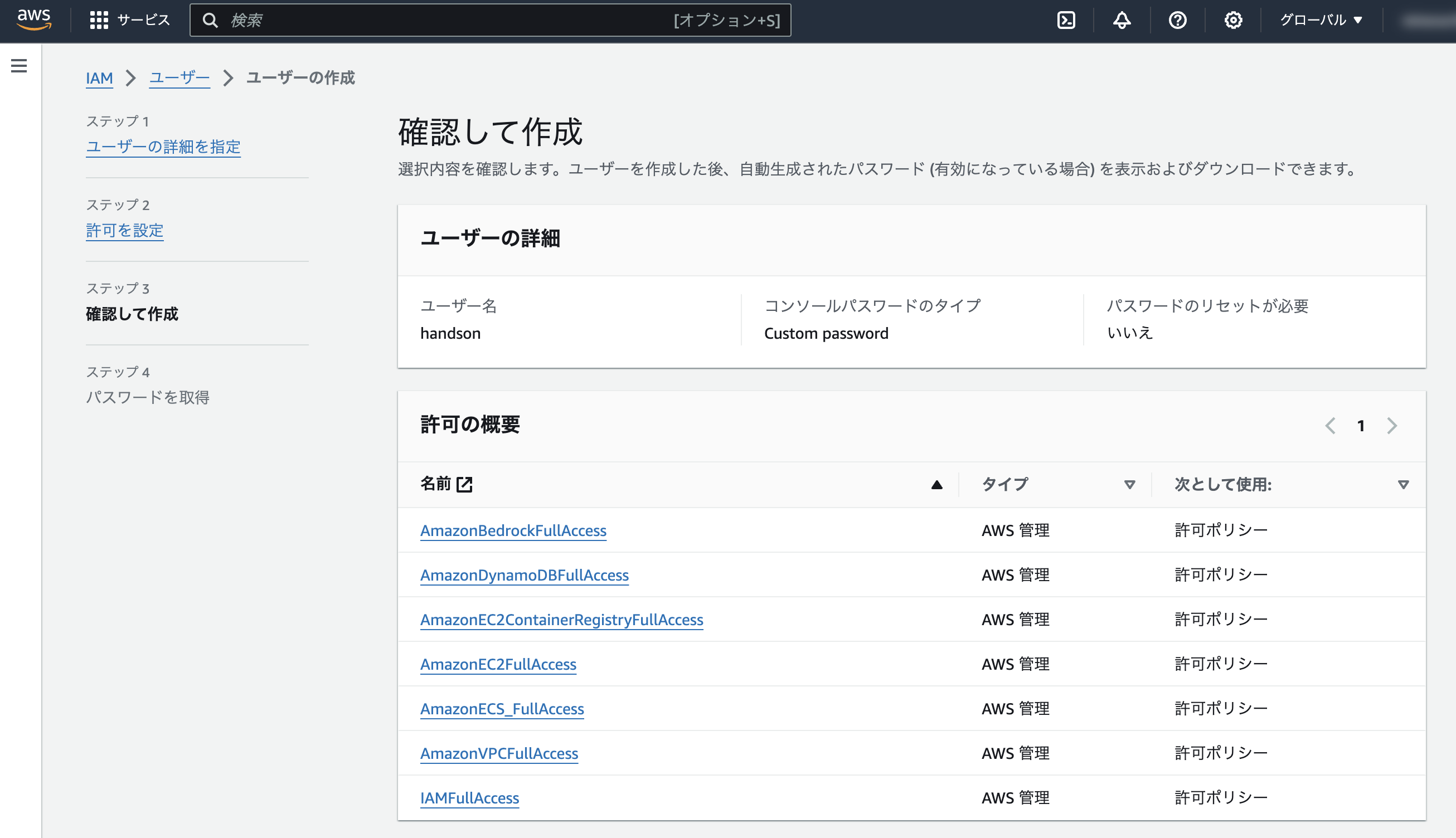Open the AmazonBedrockFullAccess policy link
The width and height of the screenshot is (1456, 838).
pyautogui.click(x=514, y=530)
